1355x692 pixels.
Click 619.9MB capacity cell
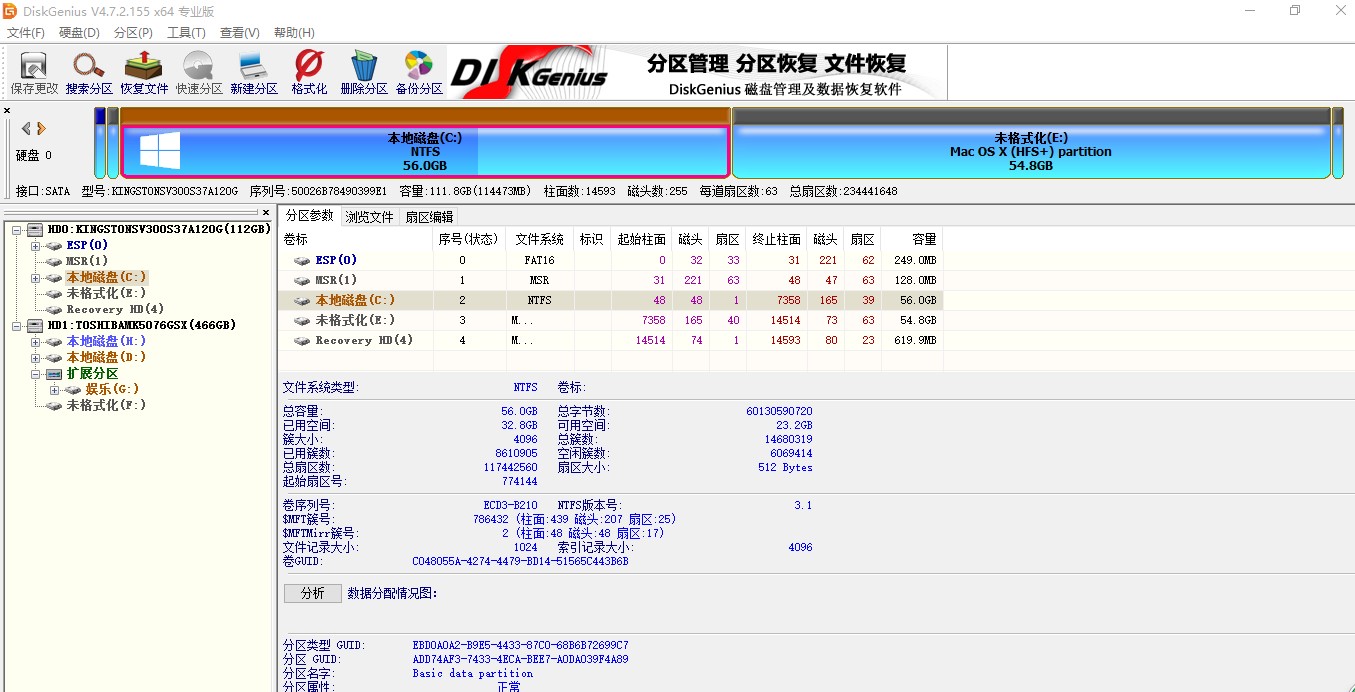click(x=915, y=340)
